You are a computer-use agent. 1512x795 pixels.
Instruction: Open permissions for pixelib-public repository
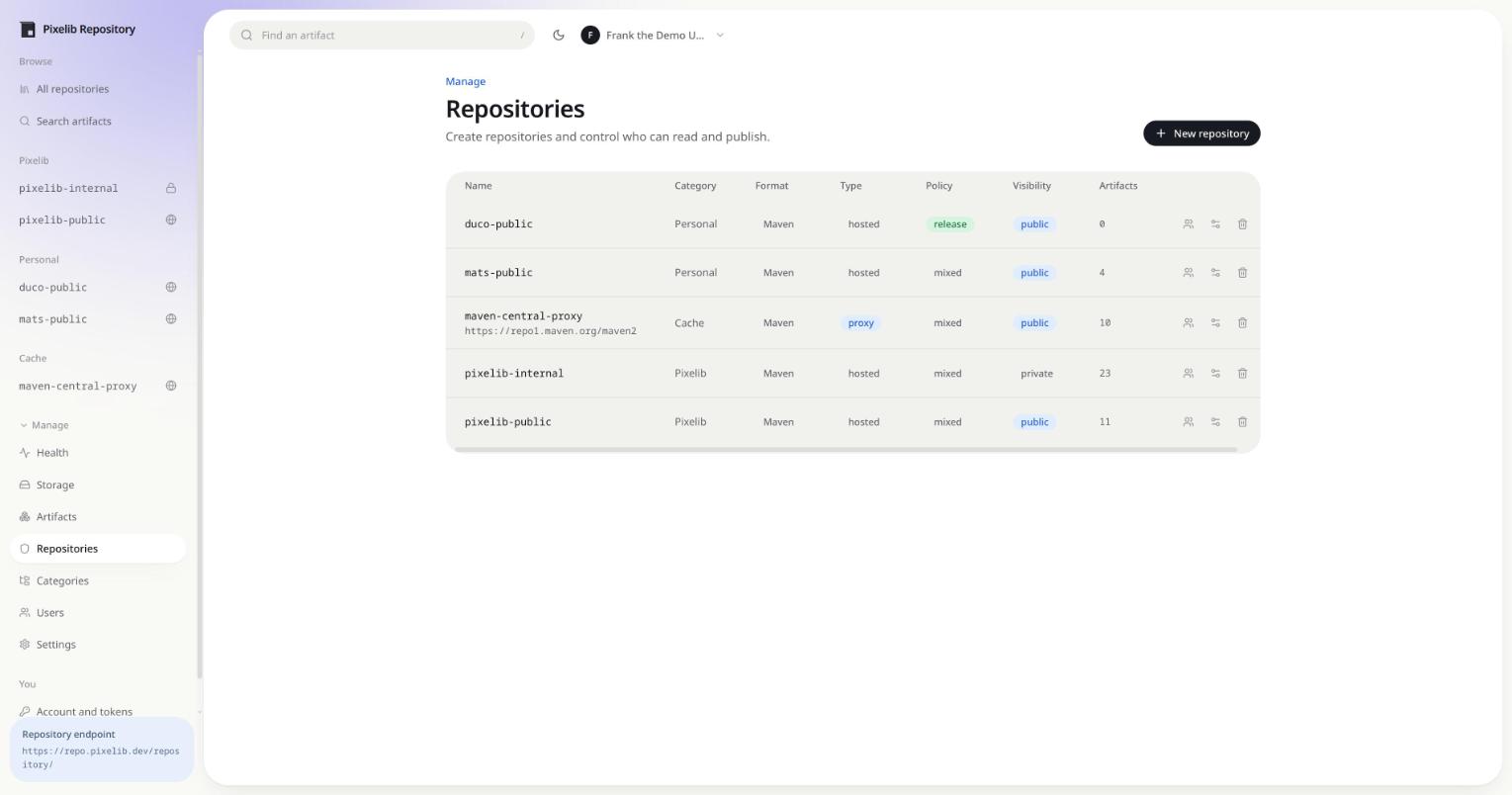(1188, 422)
